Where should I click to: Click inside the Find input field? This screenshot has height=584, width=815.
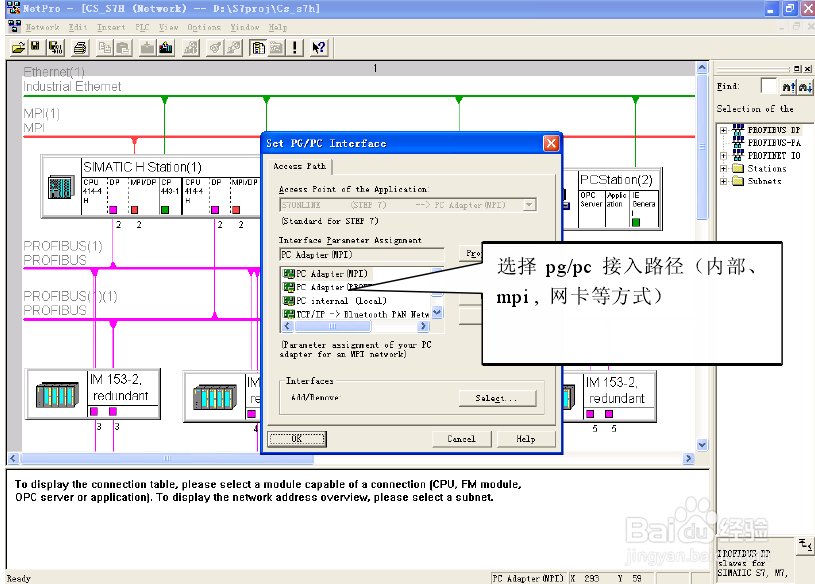(768, 86)
